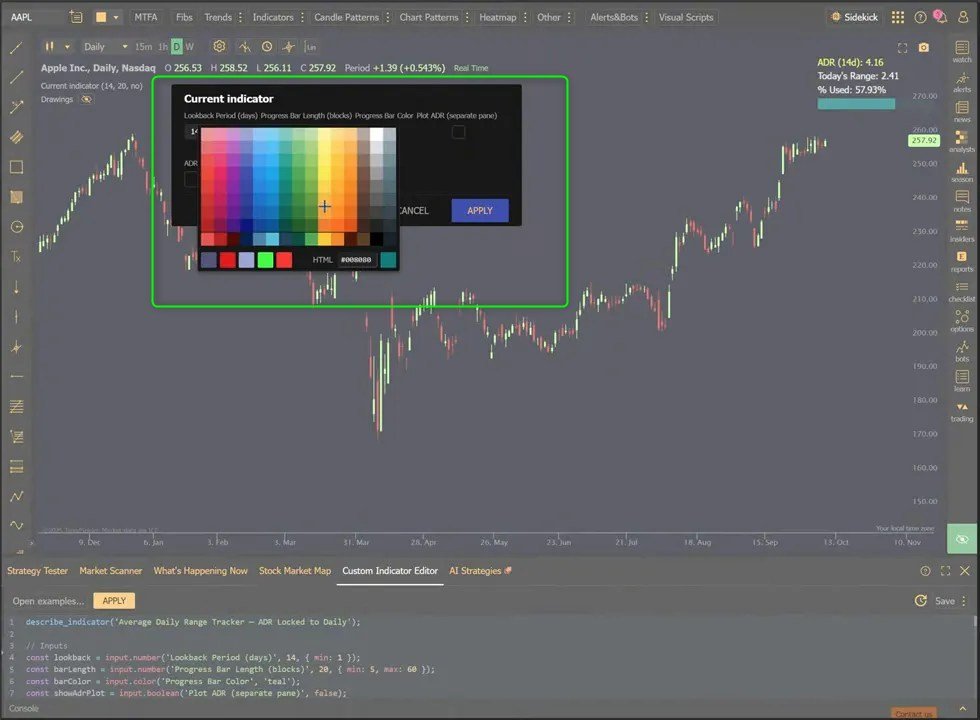This screenshot has width=980, height=720.
Task: Open the Stock Market Map tab
Action: 295,571
